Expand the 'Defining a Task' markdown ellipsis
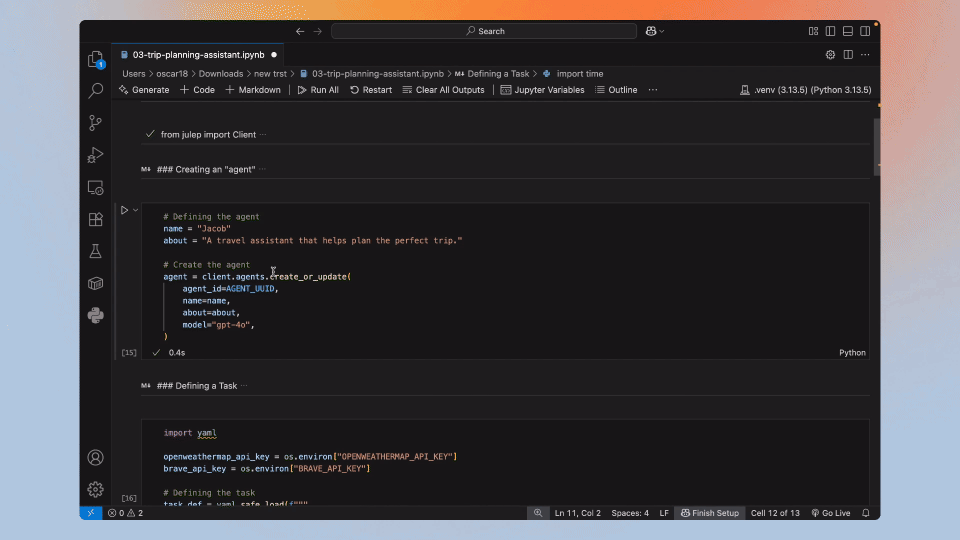960x540 pixels. point(244,386)
